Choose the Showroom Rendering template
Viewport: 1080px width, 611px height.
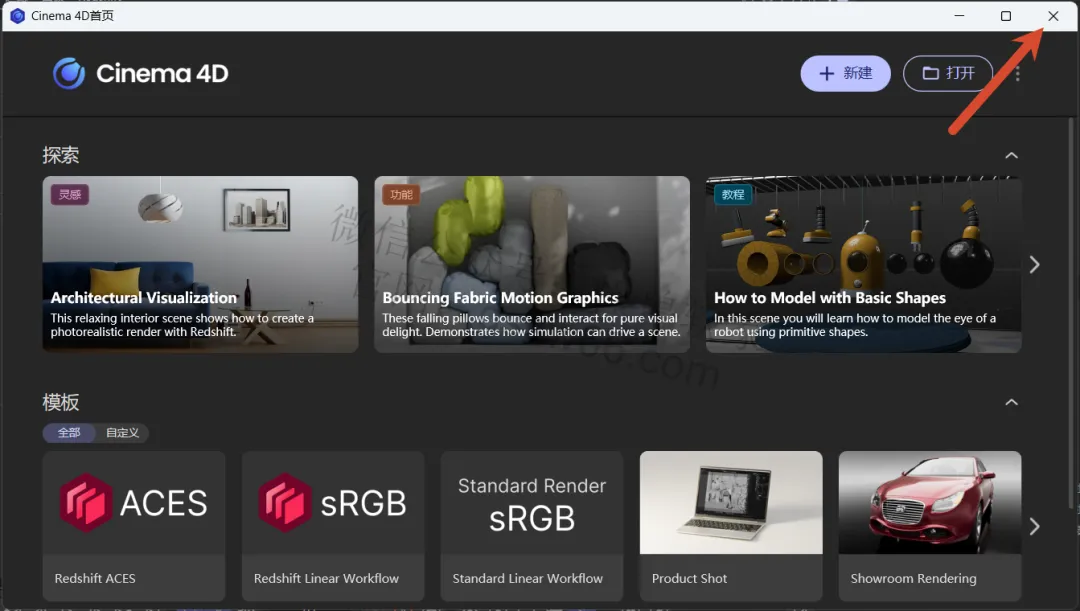click(930, 526)
